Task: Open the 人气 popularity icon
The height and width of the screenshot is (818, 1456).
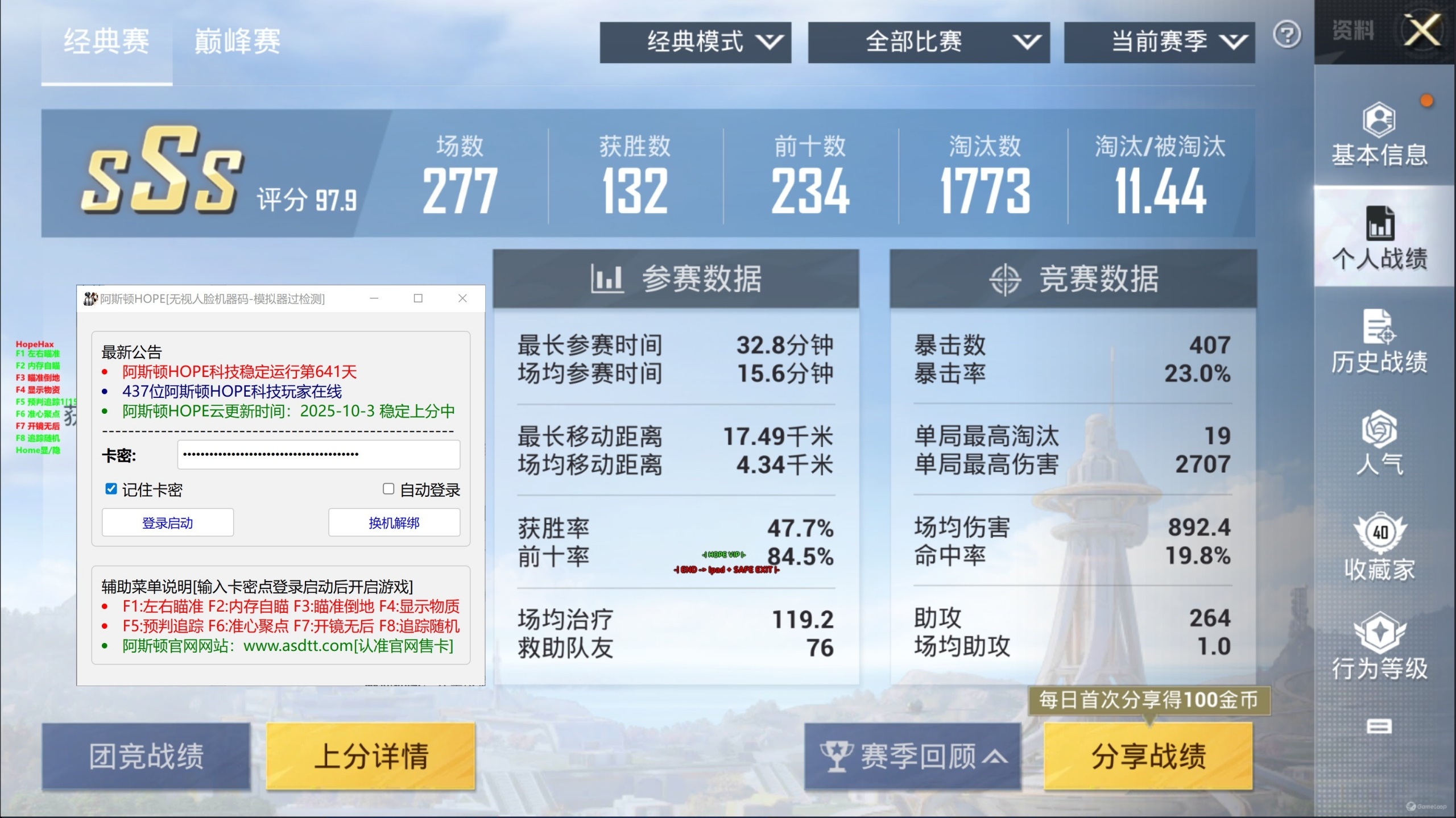Action: coord(1379,429)
